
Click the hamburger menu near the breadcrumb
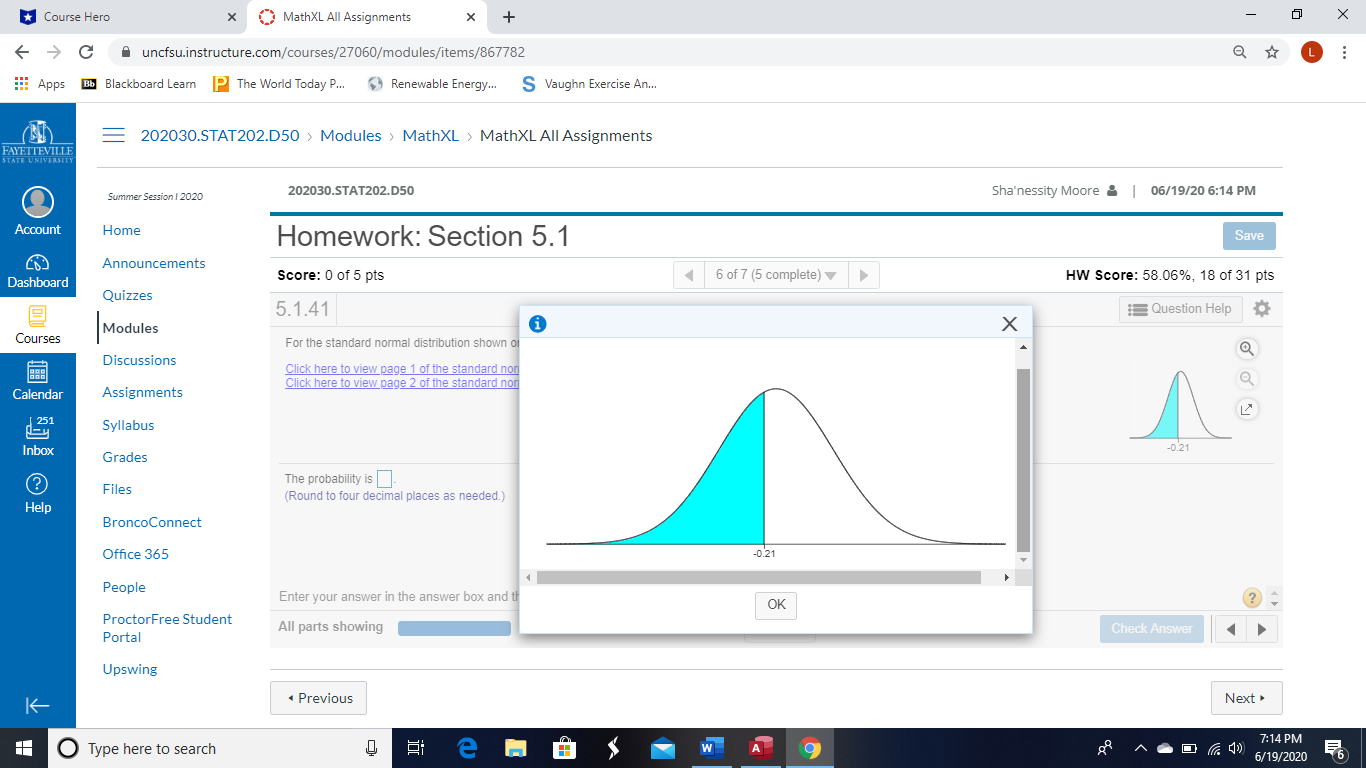point(113,134)
